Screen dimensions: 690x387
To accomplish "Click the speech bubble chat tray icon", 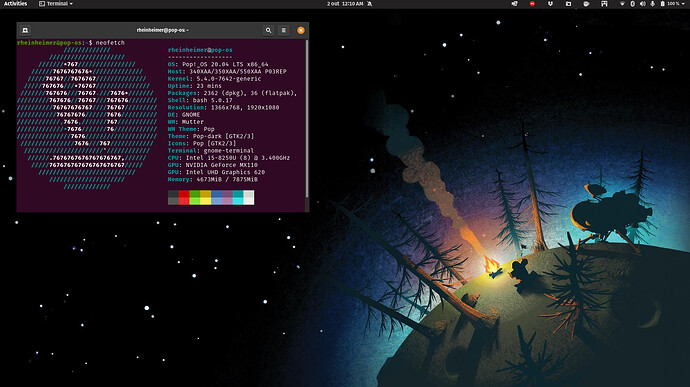I will click(x=586, y=4).
